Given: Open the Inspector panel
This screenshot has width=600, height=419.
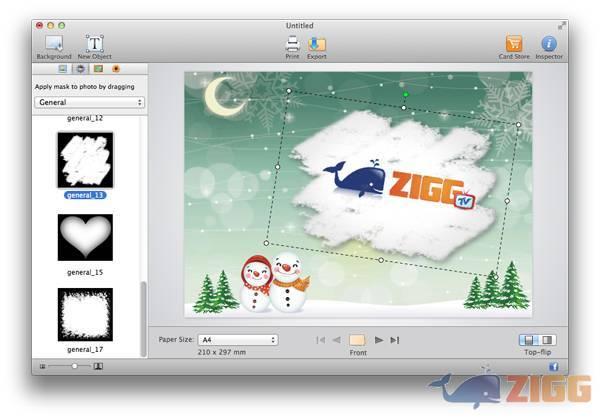Looking at the screenshot, I should click(x=549, y=44).
